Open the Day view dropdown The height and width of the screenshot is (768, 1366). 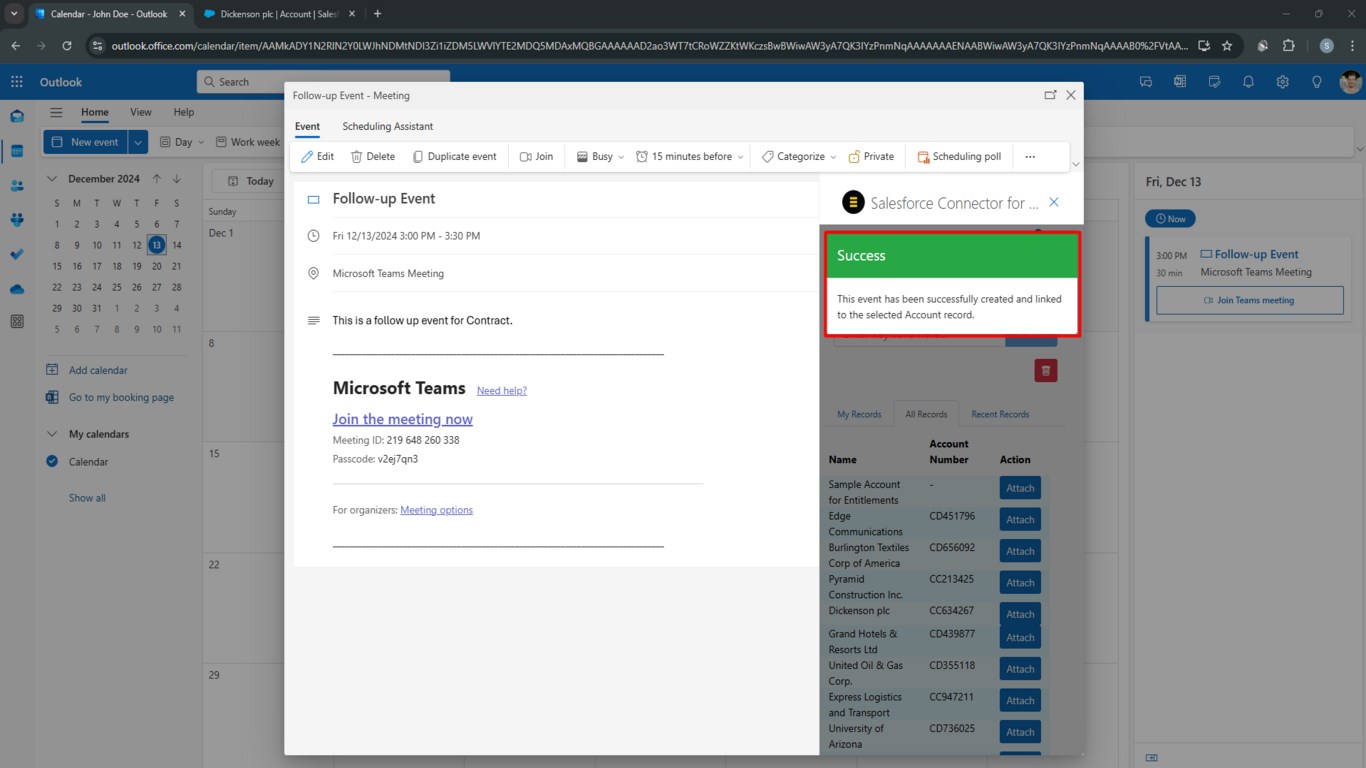tap(181, 142)
